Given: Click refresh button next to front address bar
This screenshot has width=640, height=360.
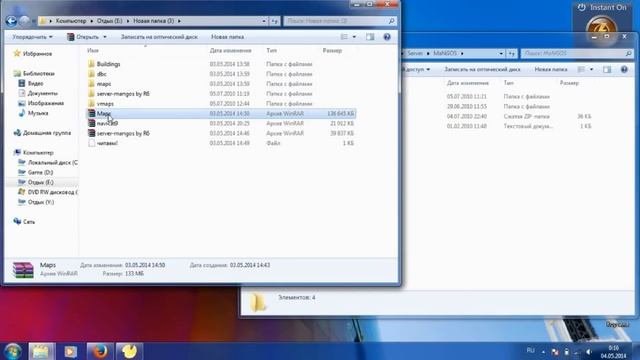Looking at the screenshot, I should (x=275, y=21).
